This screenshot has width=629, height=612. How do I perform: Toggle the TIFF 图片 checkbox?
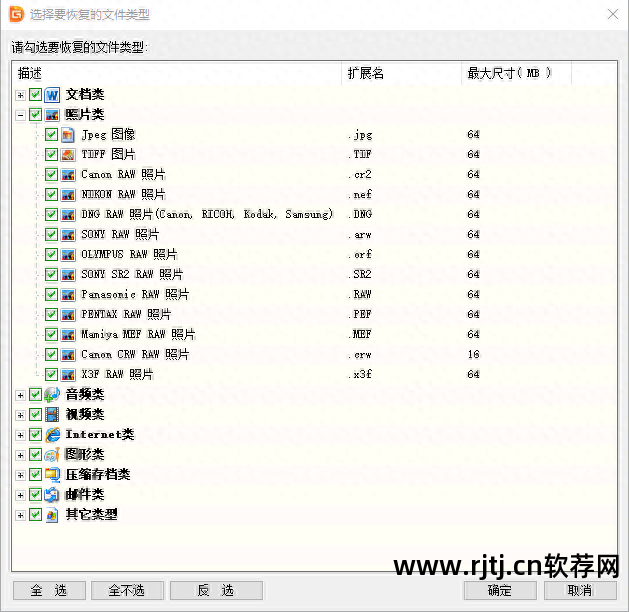51,155
